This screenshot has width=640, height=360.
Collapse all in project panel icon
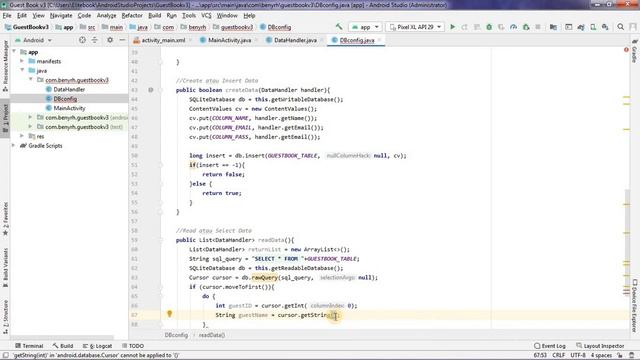(x=95, y=40)
